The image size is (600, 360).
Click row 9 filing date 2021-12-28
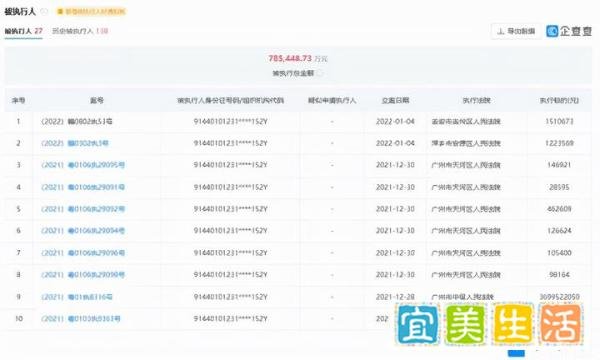(x=395, y=297)
